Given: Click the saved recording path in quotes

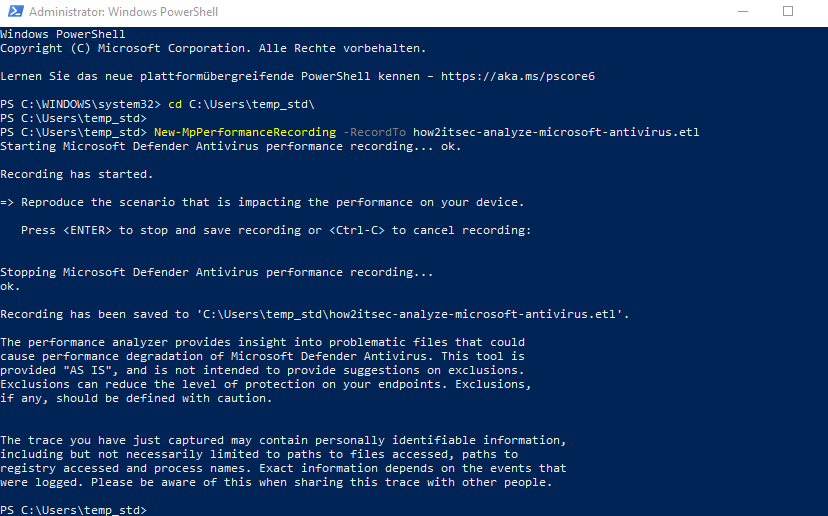Looking at the screenshot, I should (410, 314).
